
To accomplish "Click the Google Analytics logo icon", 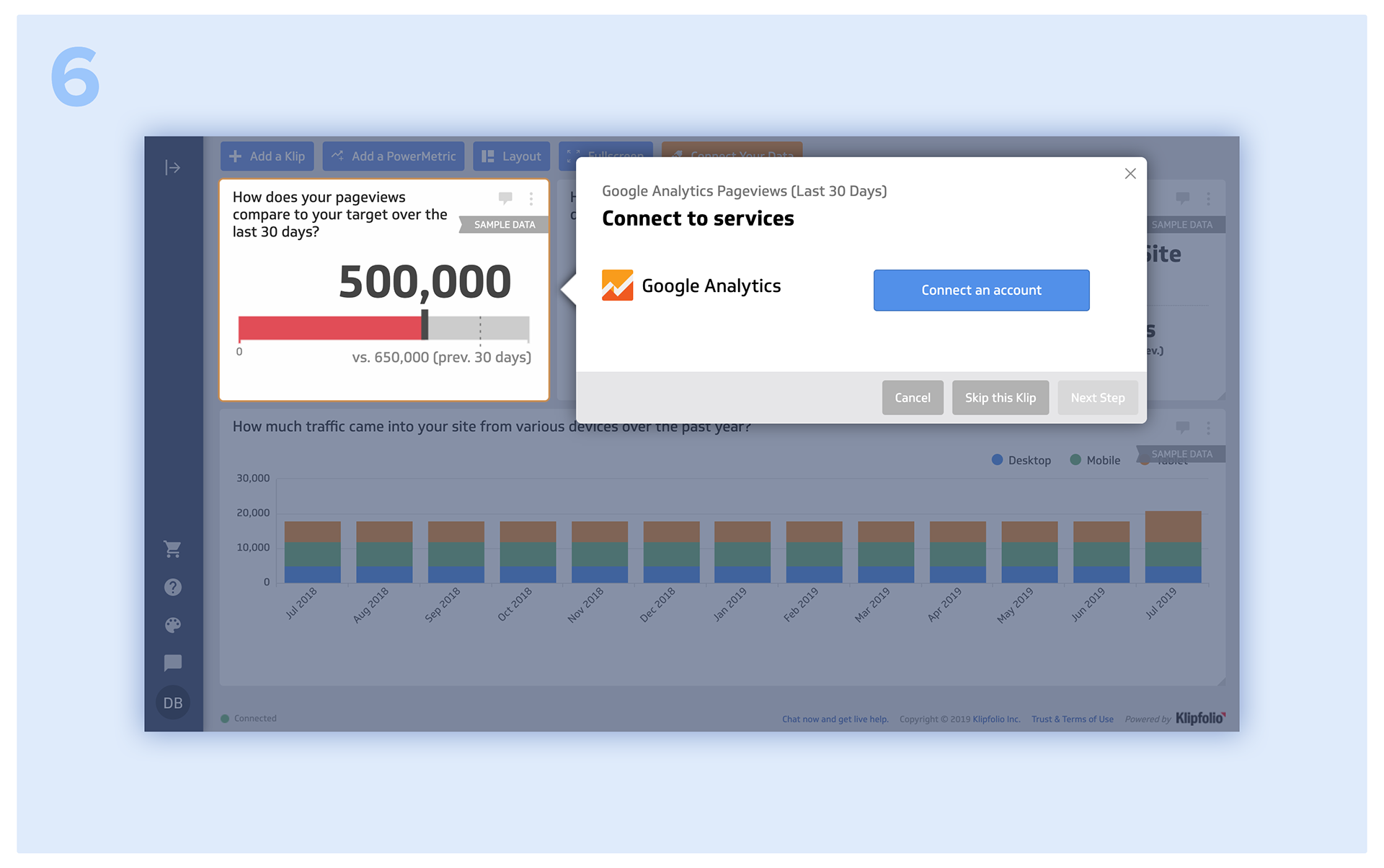I will [x=618, y=285].
